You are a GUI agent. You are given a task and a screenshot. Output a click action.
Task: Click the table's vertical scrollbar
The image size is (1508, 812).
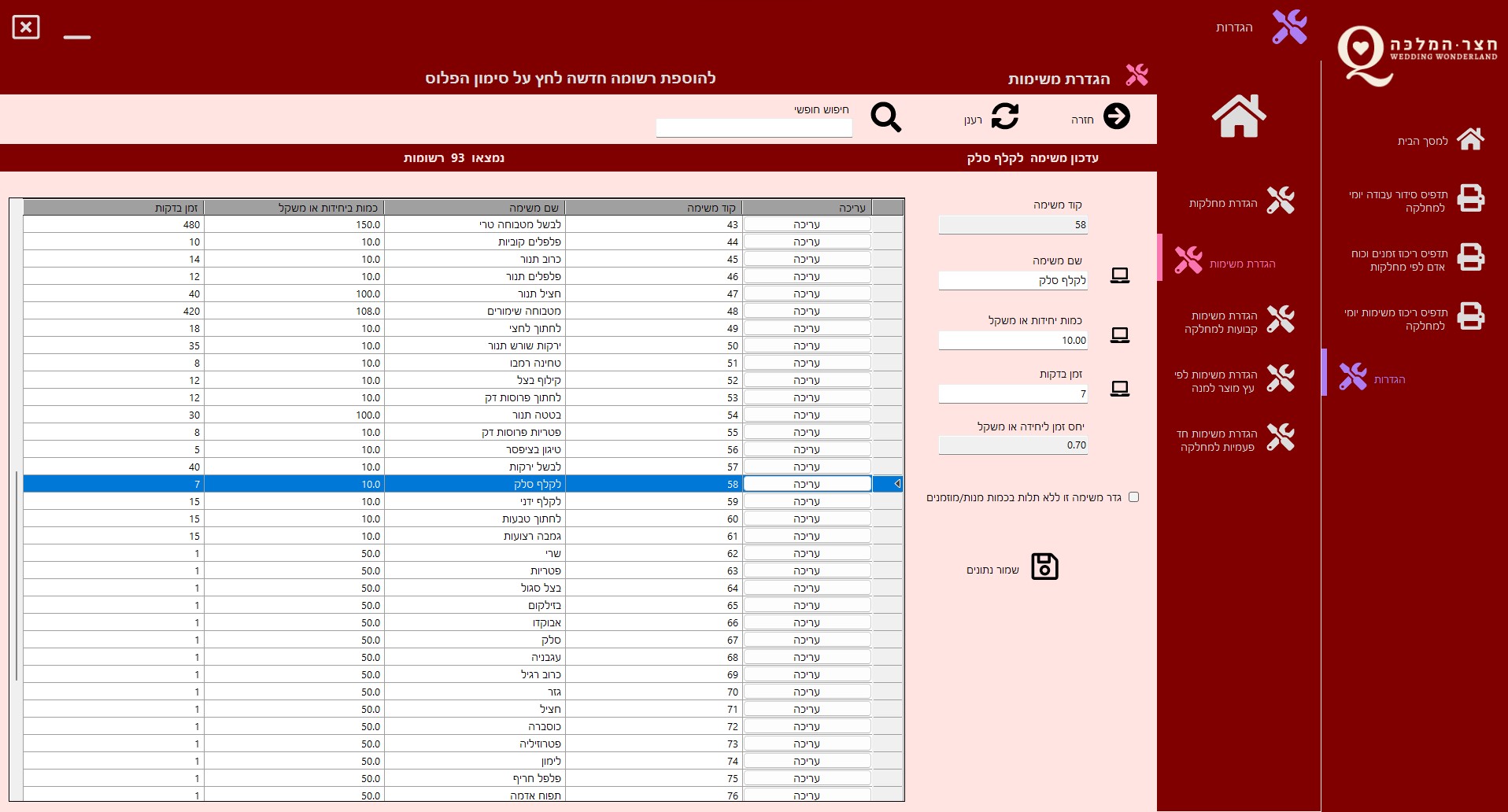tap(16, 576)
